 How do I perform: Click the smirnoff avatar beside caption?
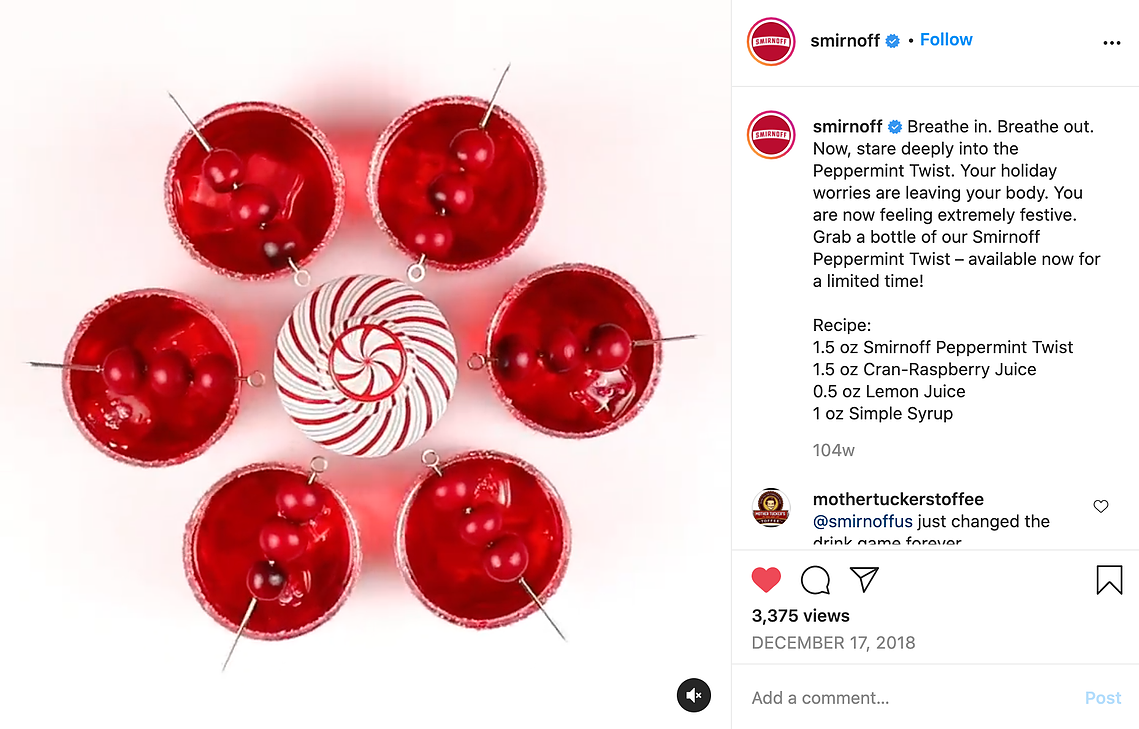(771, 134)
